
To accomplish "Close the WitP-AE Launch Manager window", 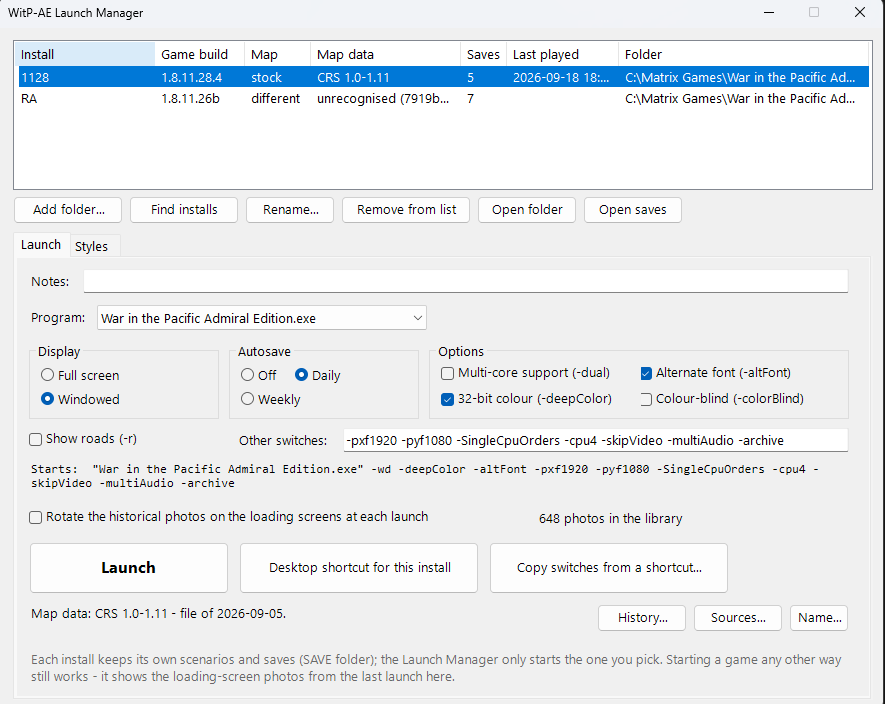I will pyautogui.click(x=860, y=12).
